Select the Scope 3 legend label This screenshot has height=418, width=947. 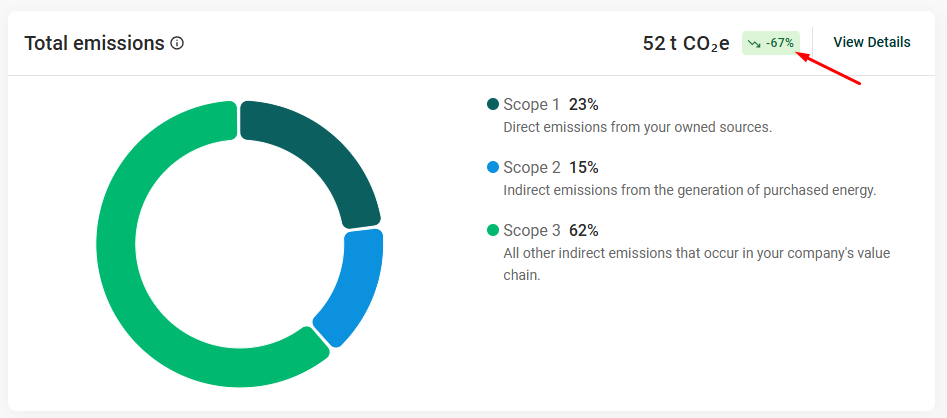pos(532,231)
